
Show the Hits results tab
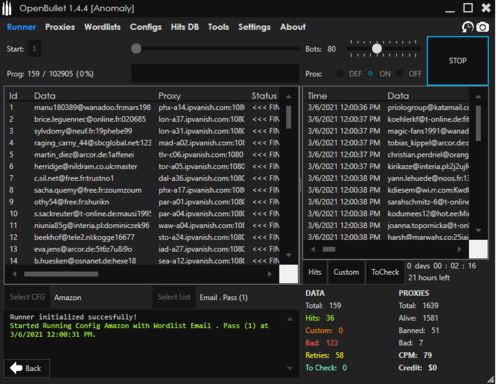click(x=315, y=272)
